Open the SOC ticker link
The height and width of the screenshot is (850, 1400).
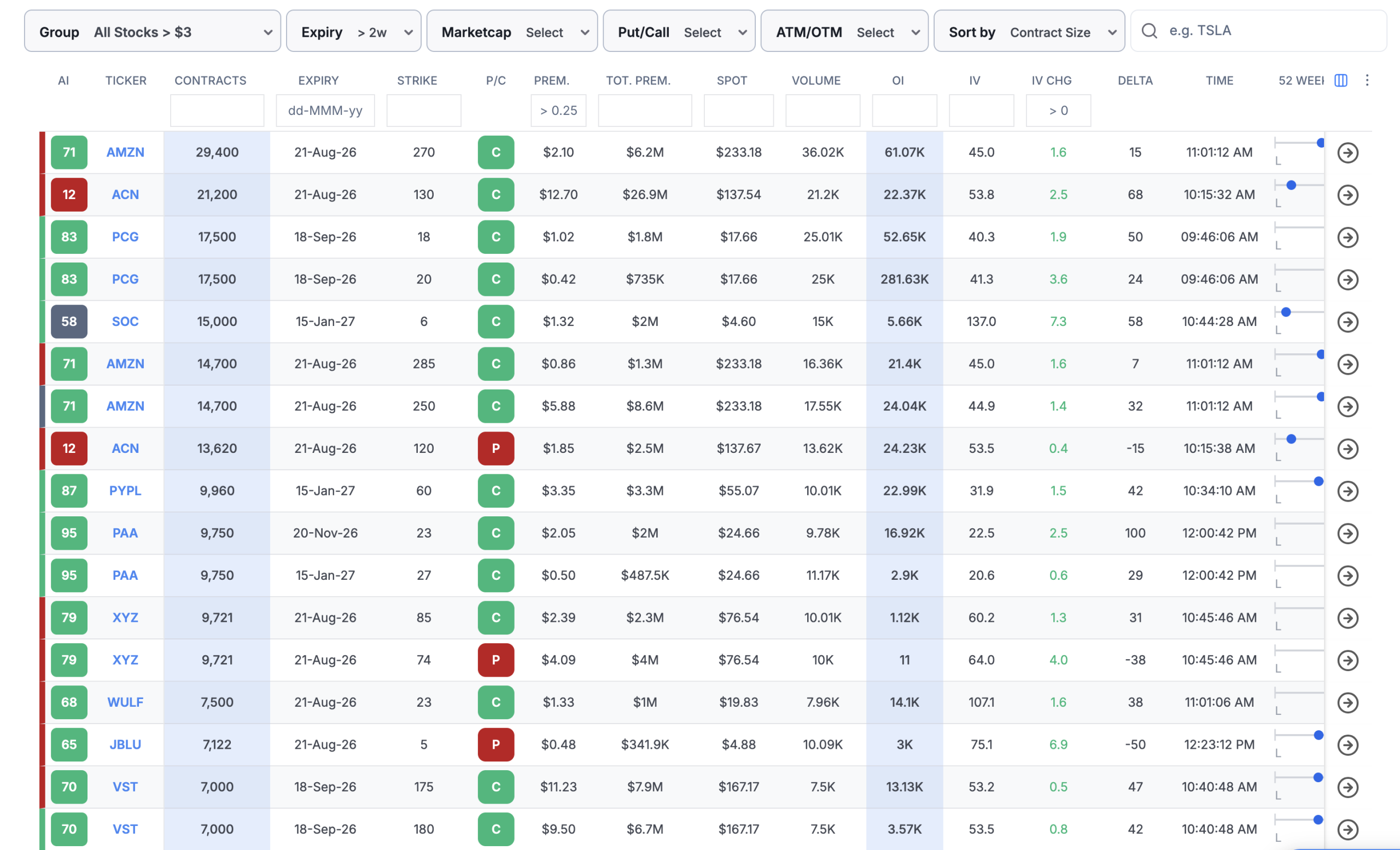pos(125,322)
